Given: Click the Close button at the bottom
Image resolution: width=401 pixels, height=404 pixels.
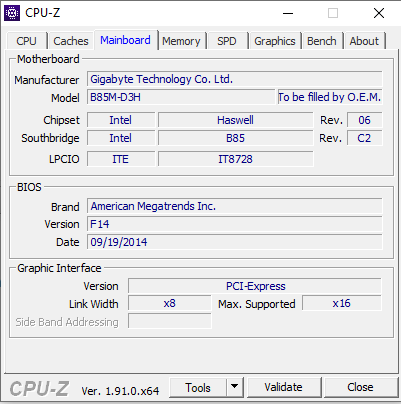Looking at the screenshot, I should (x=360, y=387).
